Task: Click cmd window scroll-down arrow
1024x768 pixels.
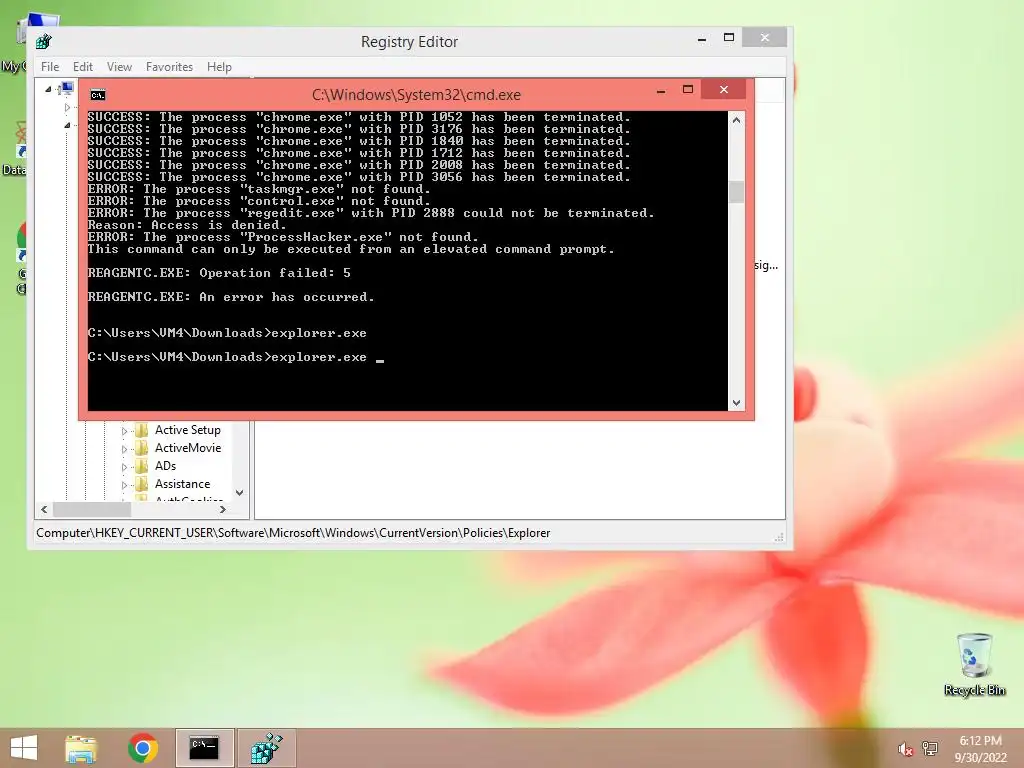Action: tap(737, 403)
